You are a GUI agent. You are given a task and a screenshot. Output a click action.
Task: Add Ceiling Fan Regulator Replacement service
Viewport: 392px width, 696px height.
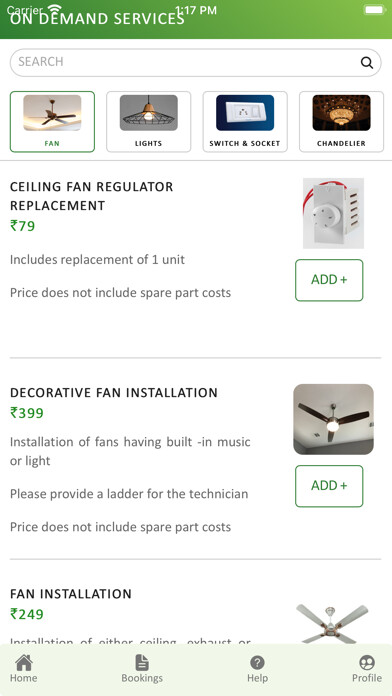tap(329, 280)
